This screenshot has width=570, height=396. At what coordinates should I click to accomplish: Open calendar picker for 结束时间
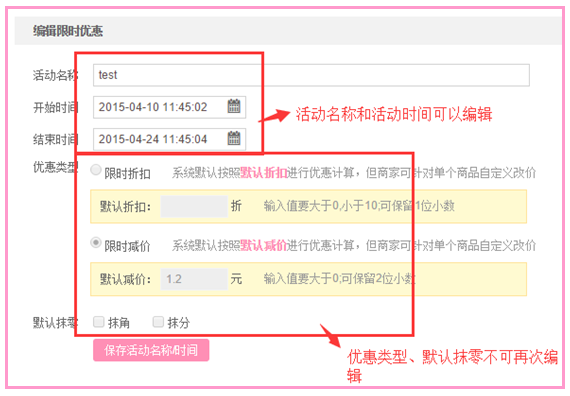pyautogui.click(x=234, y=139)
